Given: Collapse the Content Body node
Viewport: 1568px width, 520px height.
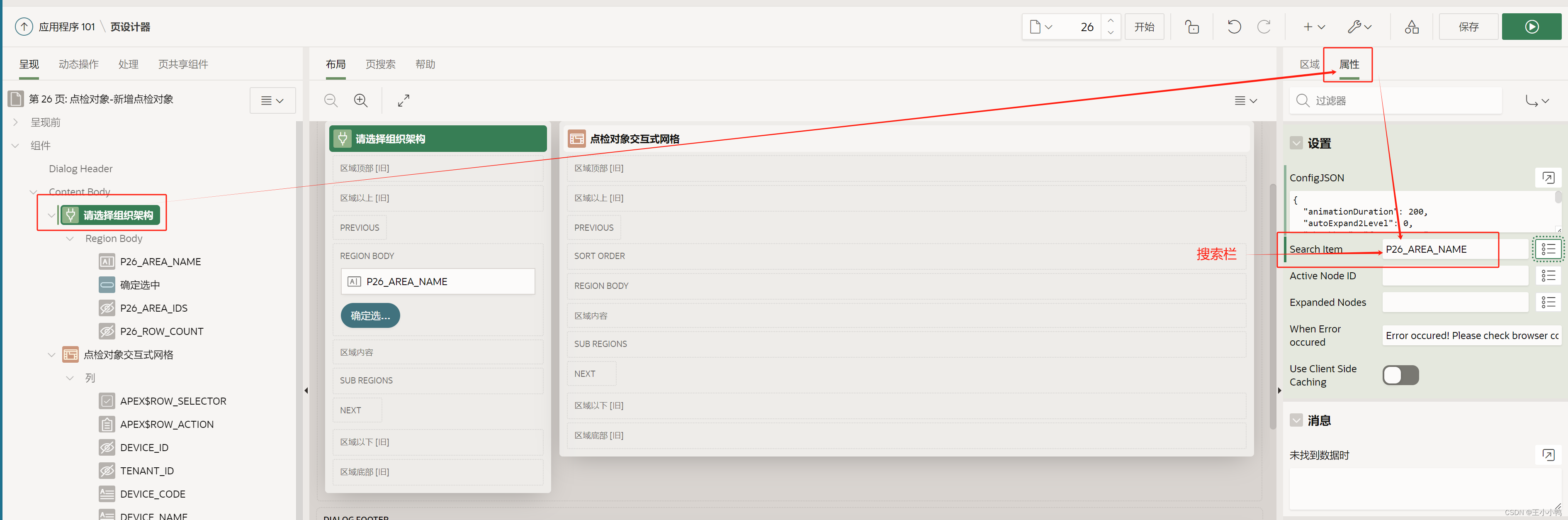Looking at the screenshot, I should pyautogui.click(x=34, y=192).
